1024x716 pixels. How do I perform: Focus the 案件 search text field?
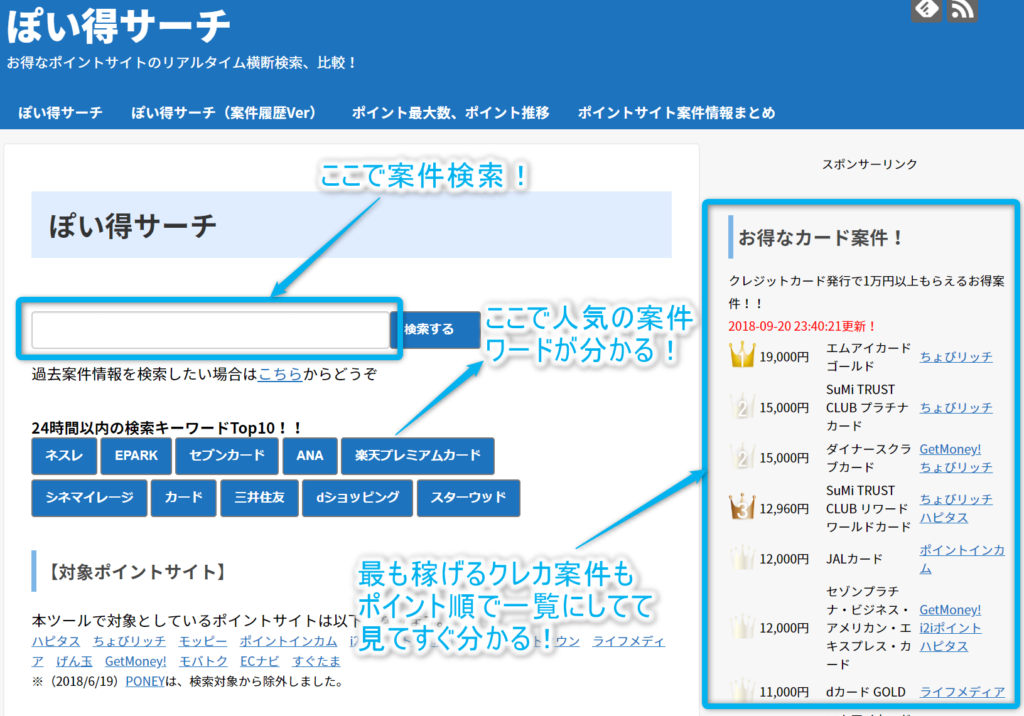tap(210, 330)
